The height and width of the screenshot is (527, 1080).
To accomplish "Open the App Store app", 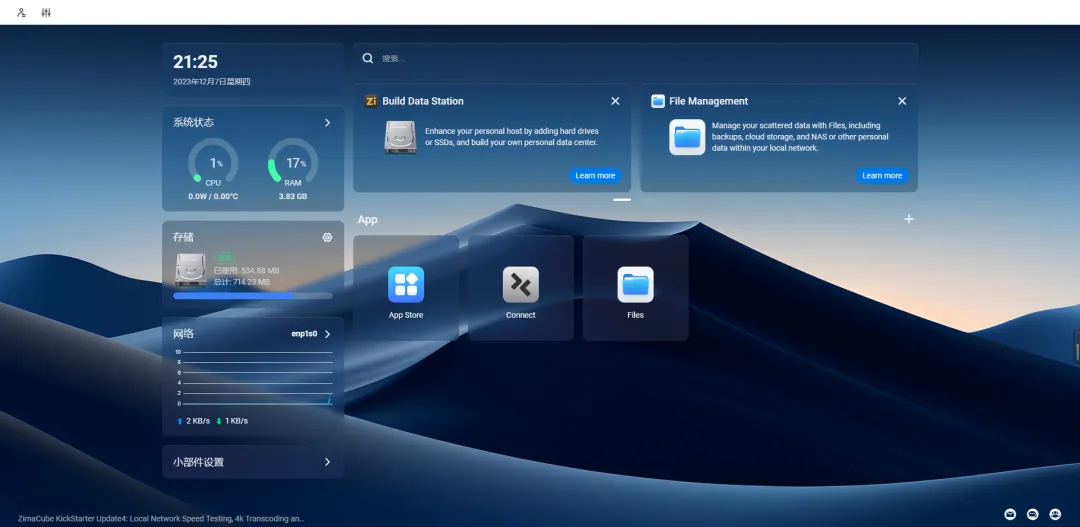I will 406,286.
